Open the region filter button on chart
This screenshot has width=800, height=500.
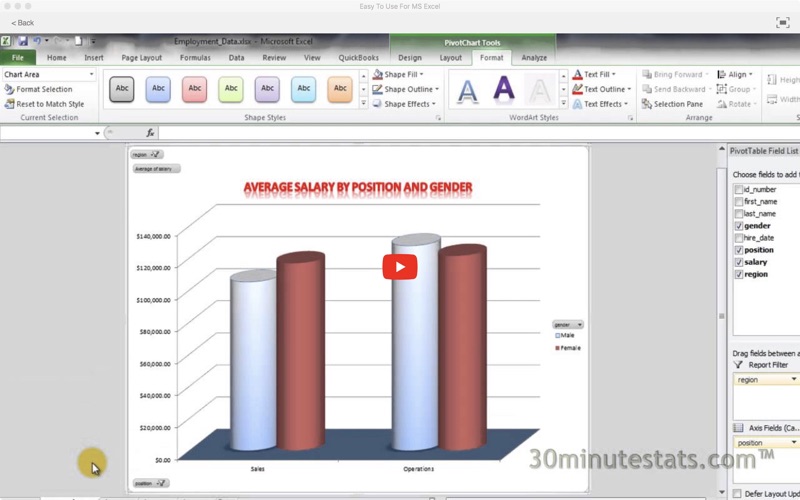click(x=147, y=155)
